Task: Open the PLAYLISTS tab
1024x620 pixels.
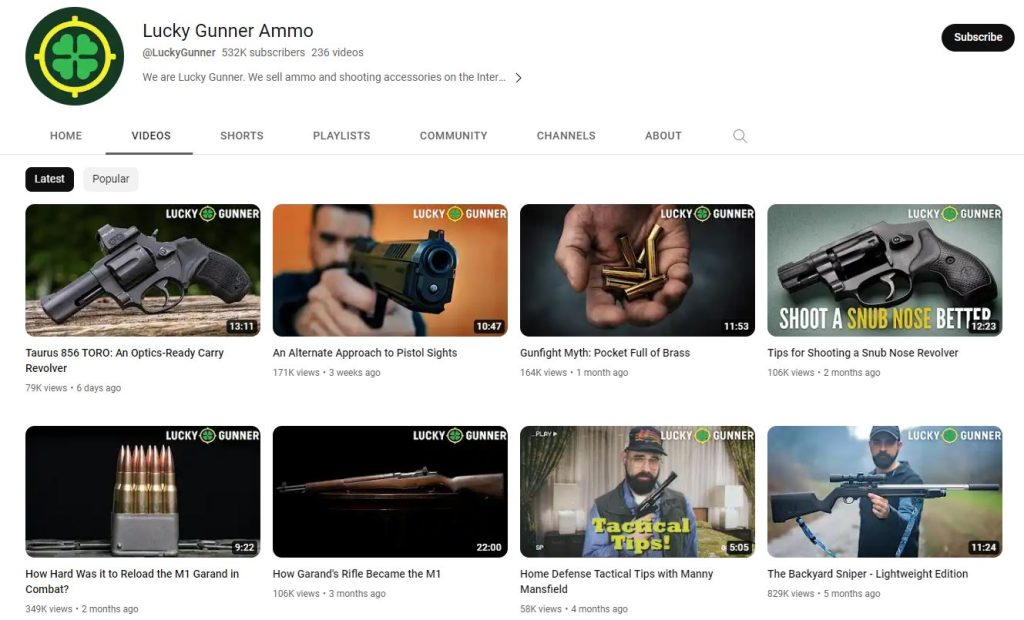Action: [x=341, y=135]
